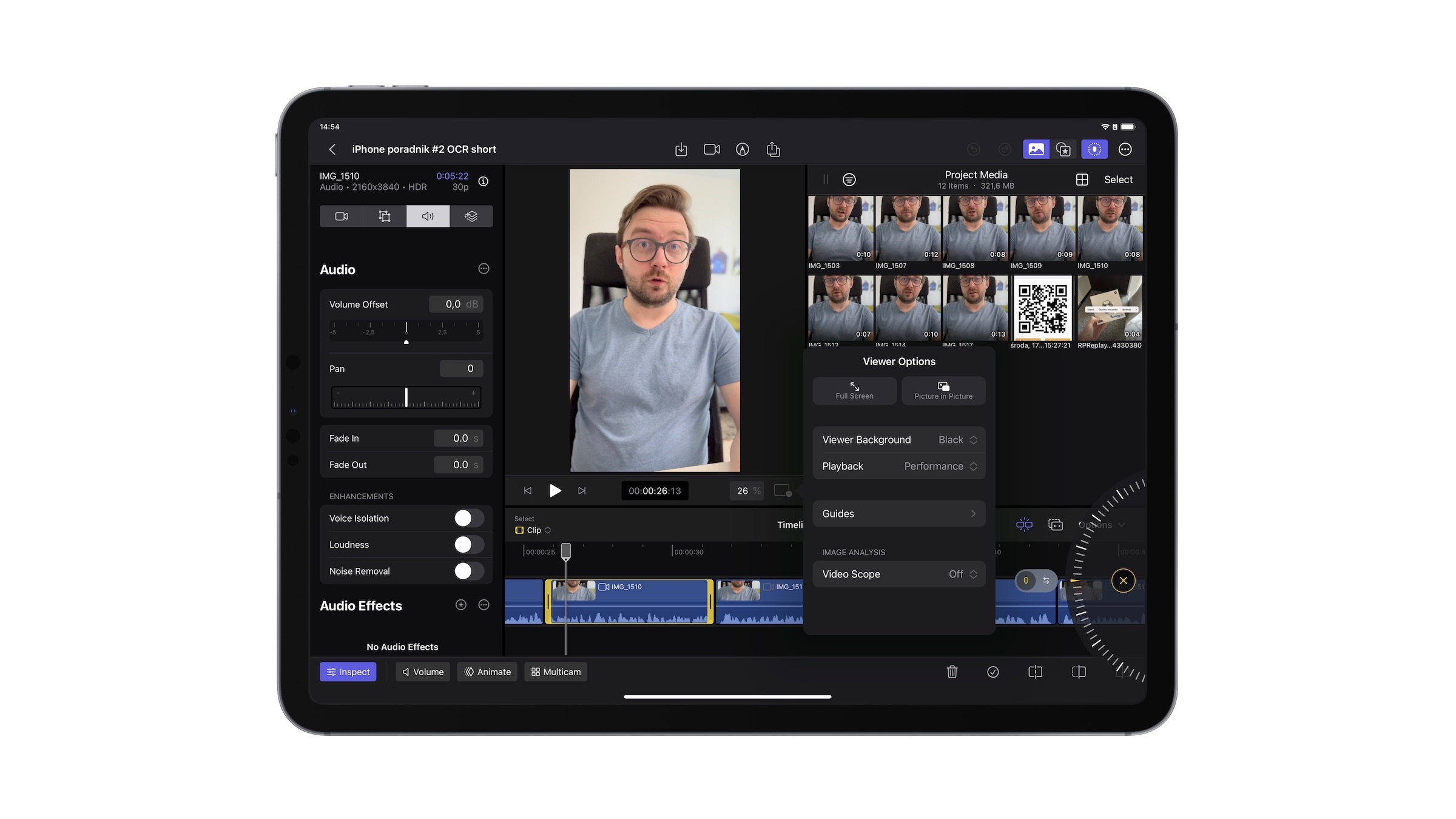
Task: Open the Viewer Background dropdown
Action: pyautogui.click(x=899, y=440)
